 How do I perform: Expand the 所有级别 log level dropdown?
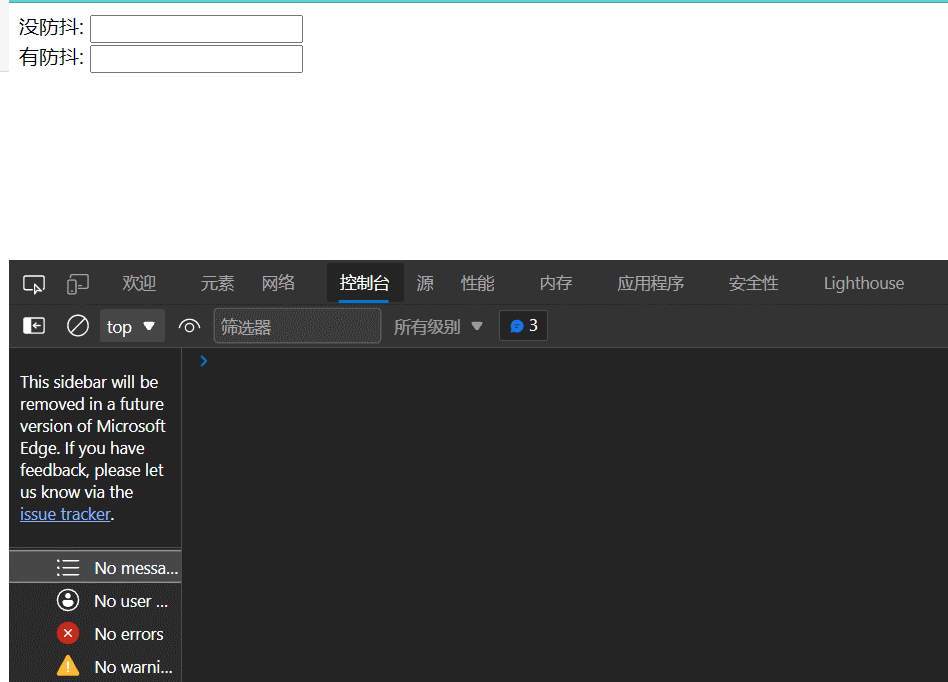[x=438, y=326]
